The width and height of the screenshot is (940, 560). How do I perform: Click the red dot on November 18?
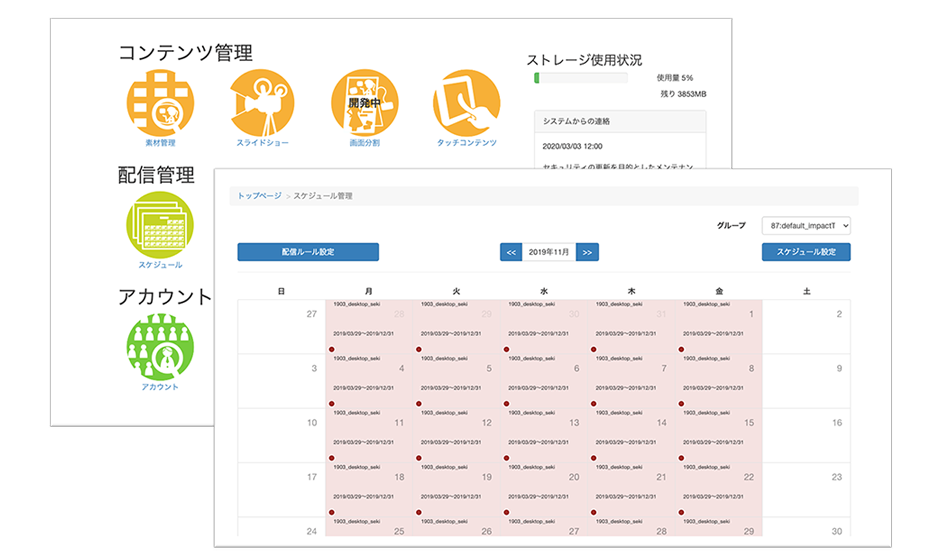point(332,513)
